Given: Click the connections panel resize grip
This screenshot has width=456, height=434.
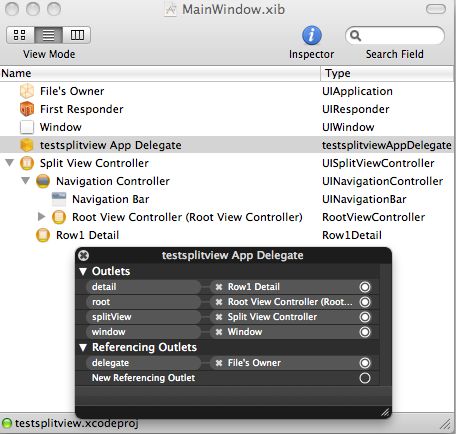Looking at the screenshot, I should tap(385, 412).
